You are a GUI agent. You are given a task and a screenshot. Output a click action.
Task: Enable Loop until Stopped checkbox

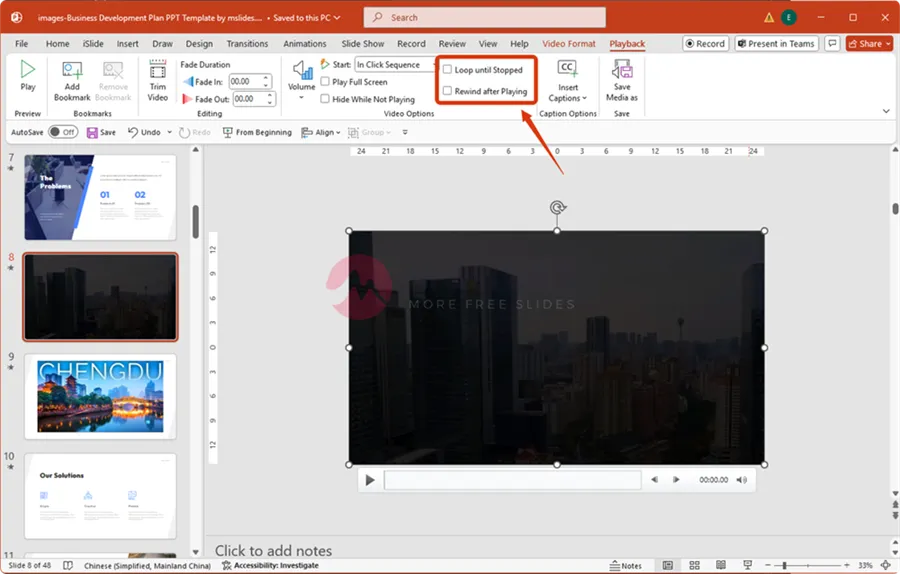click(x=448, y=70)
